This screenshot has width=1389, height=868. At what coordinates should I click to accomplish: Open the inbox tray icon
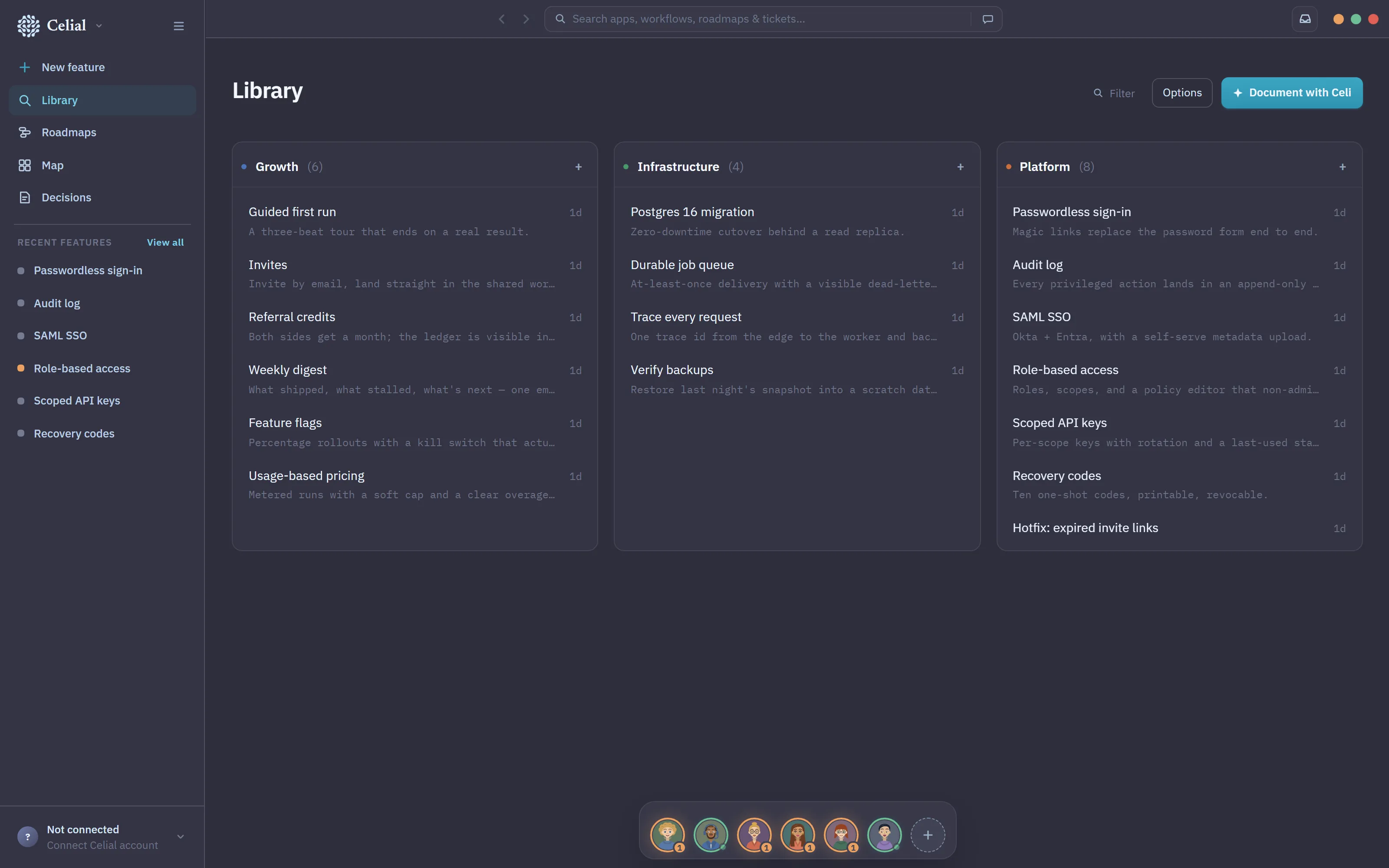(x=1305, y=19)
